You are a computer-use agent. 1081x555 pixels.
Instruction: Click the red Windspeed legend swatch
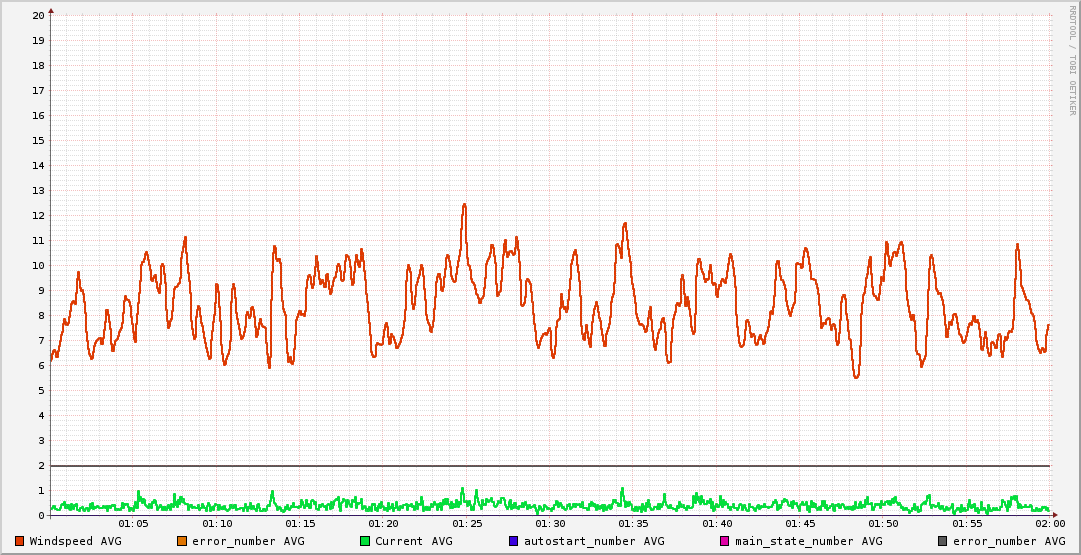(x=20, y=541)
